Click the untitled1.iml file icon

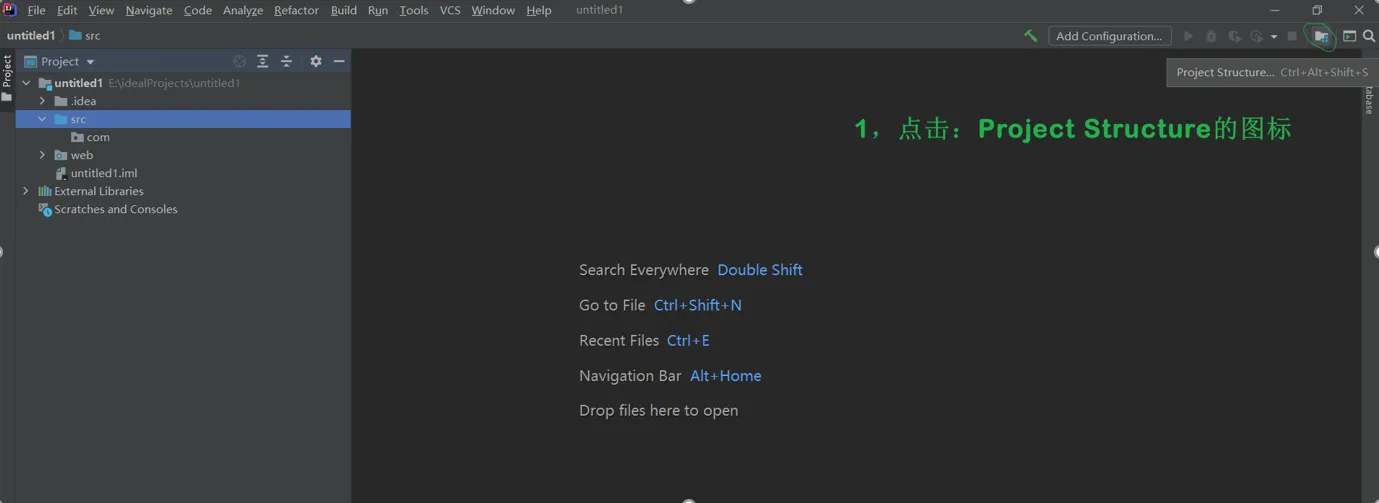(61, 173)
